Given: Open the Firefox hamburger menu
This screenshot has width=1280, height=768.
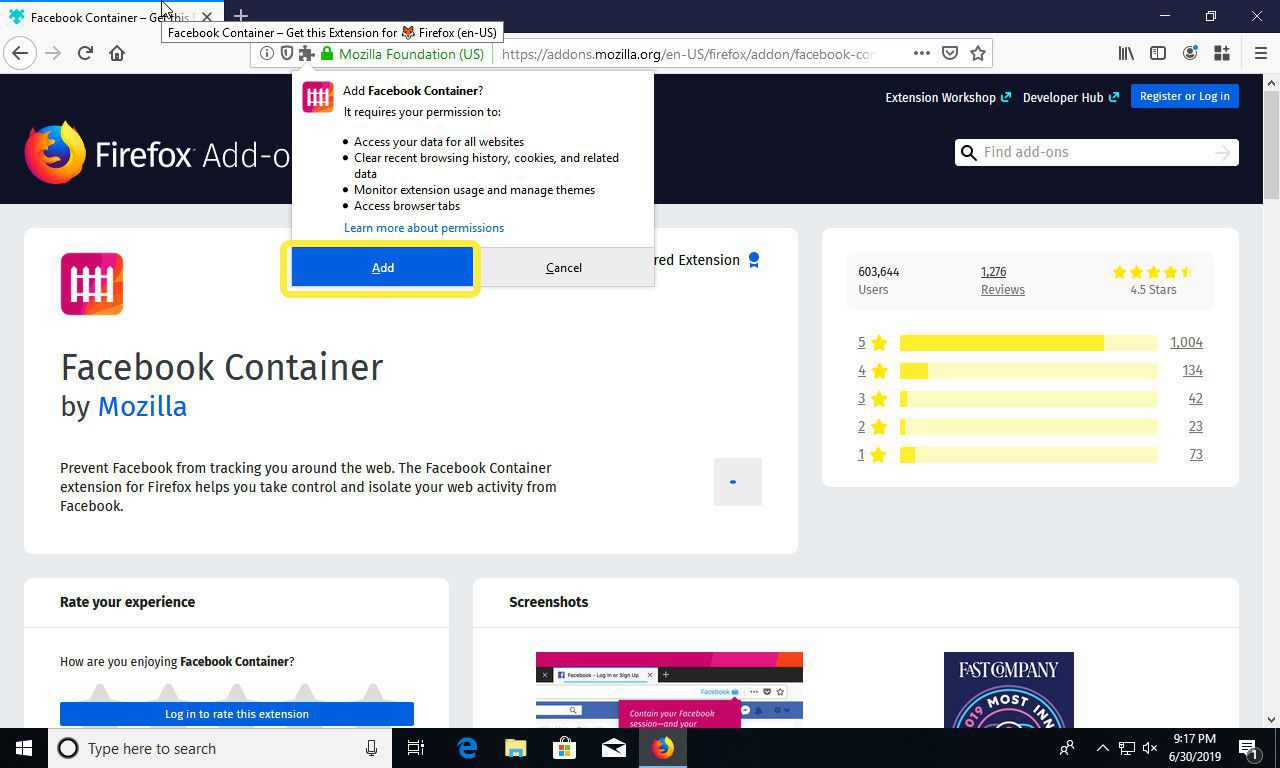Looking at the screenshot, I should click(1260, 53).
